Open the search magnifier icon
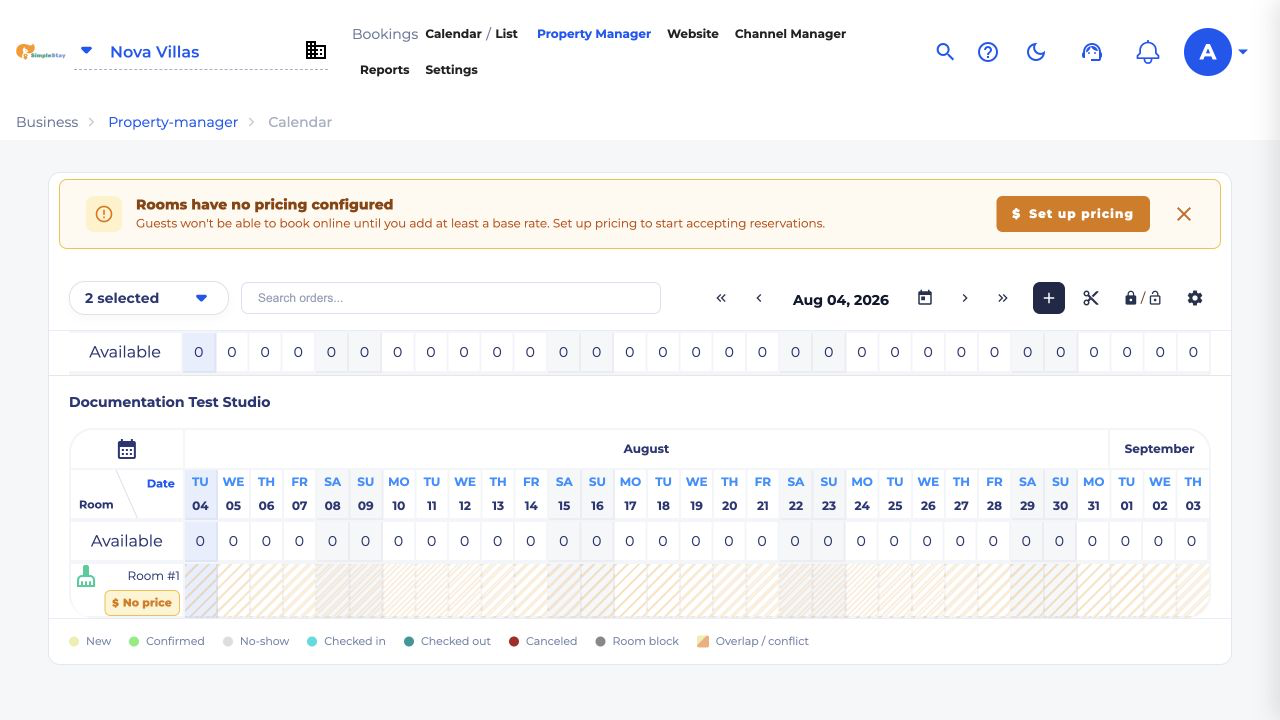Viewport: 1280px width, 720px height. pyautogui.click(x=945, y=52)
